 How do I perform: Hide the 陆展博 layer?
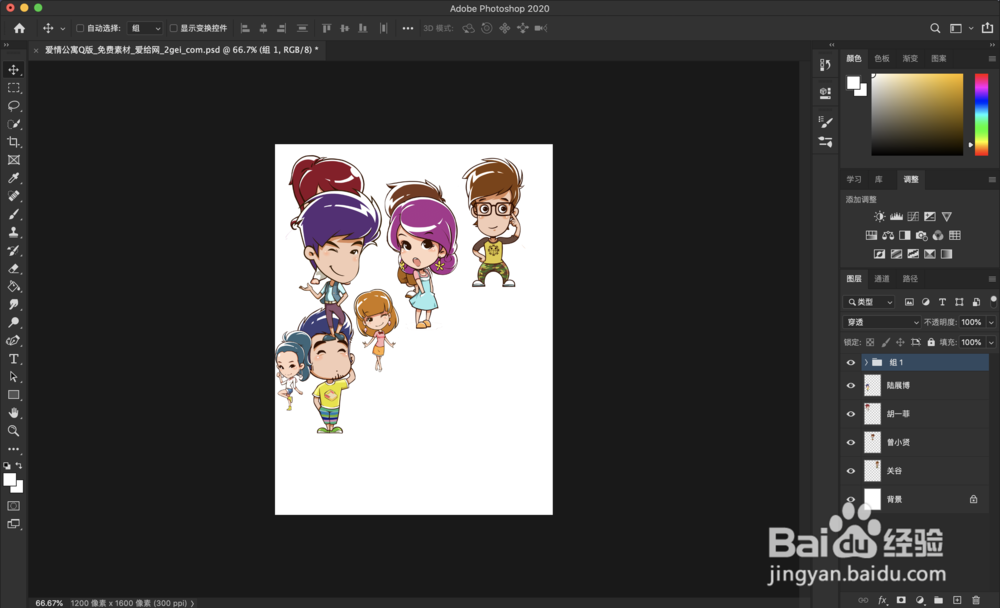click(x=851, y=385)
